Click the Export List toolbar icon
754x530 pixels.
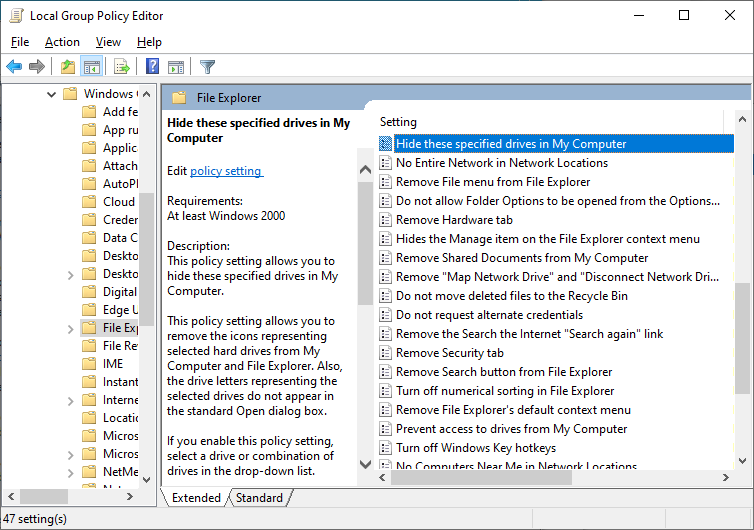[122, 67]
